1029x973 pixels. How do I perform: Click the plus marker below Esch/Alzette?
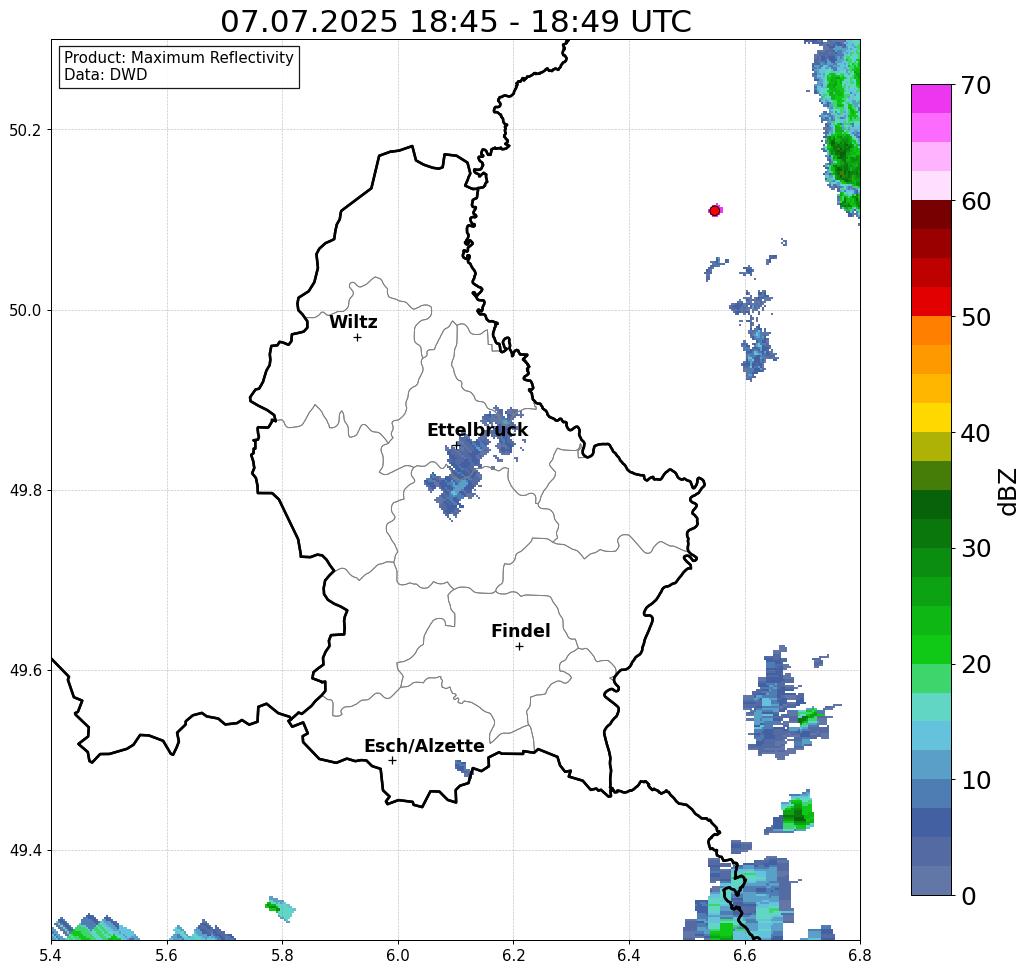(392, 760)
